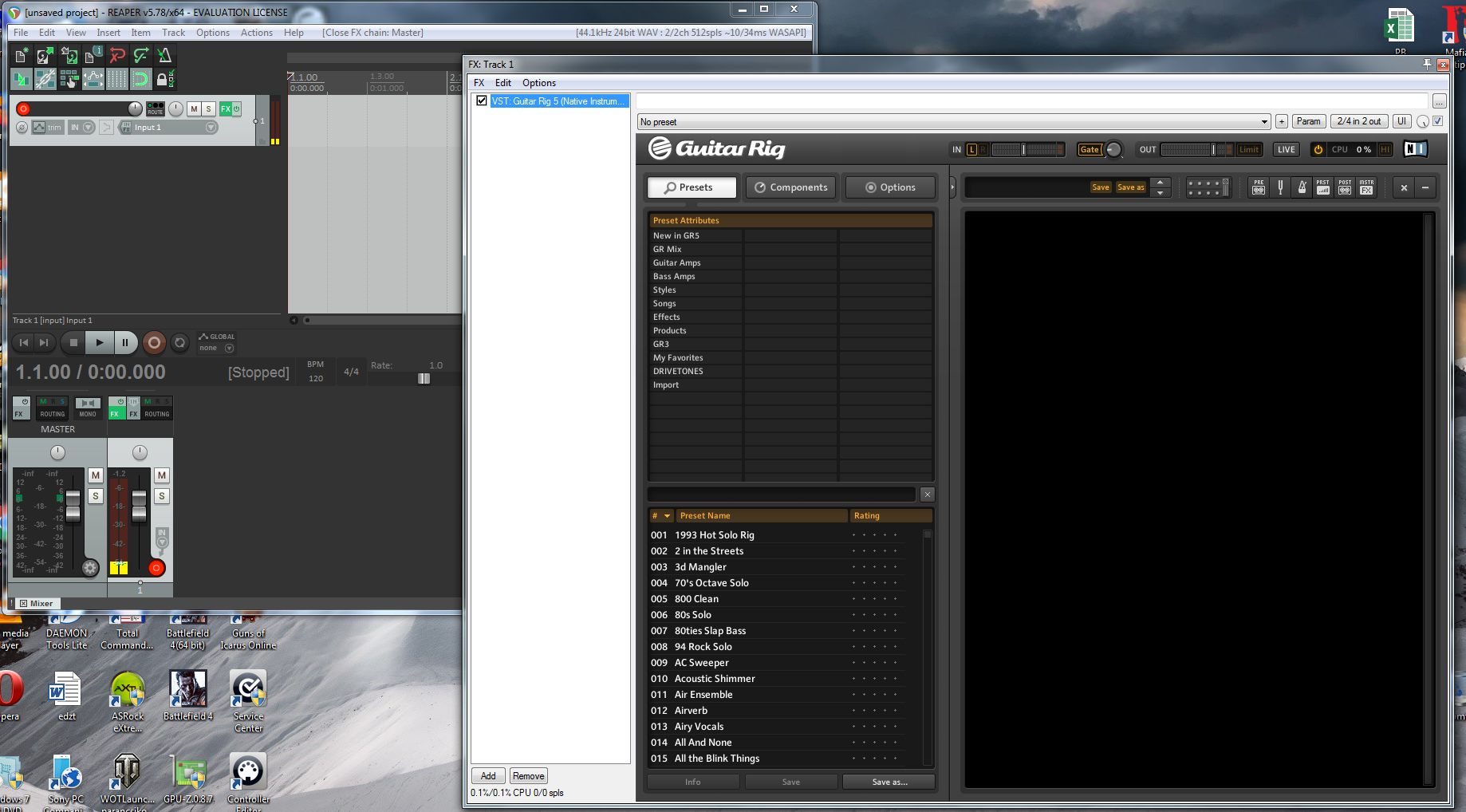Open the Track menu in REAPER
The image size is (1466, 812).
coord(173,33)
